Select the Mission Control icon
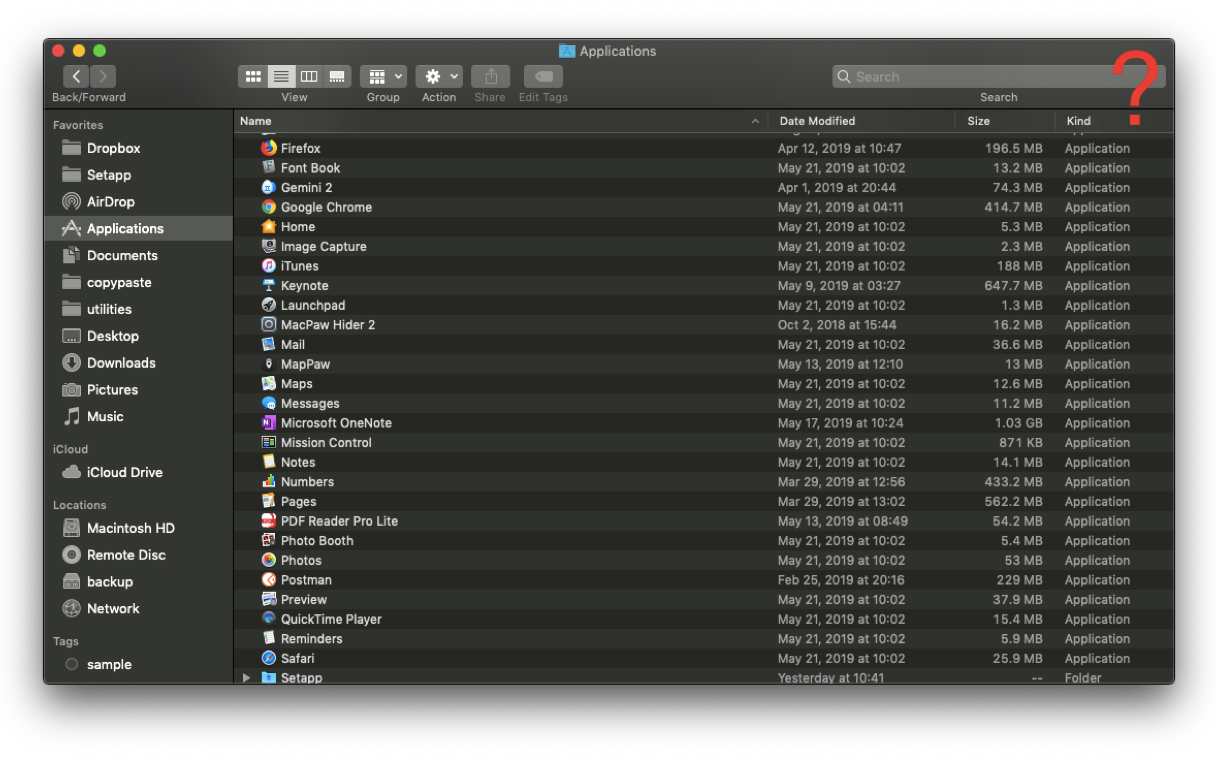The width and height of the screenshot is (1216, 760). [x=269, y=442]
